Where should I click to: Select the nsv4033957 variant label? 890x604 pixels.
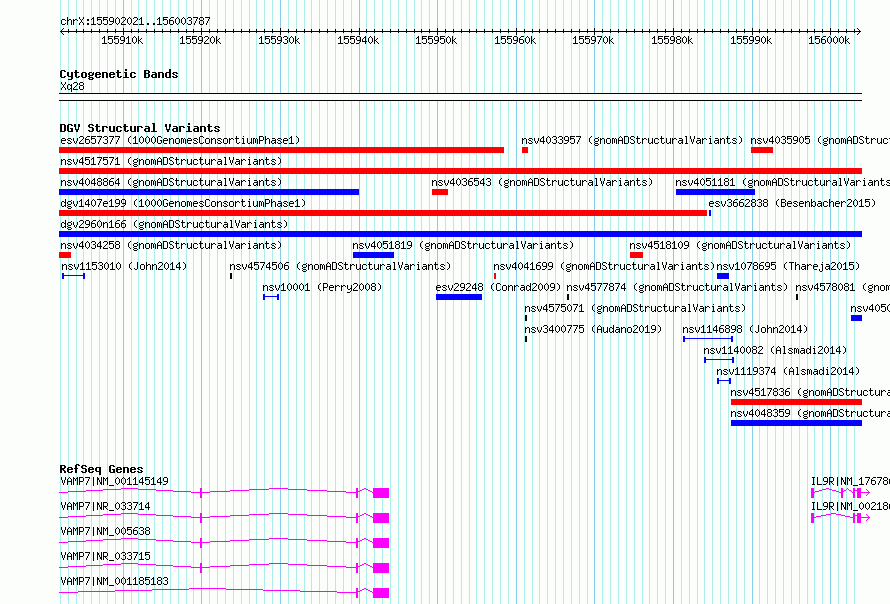(632, 140)
